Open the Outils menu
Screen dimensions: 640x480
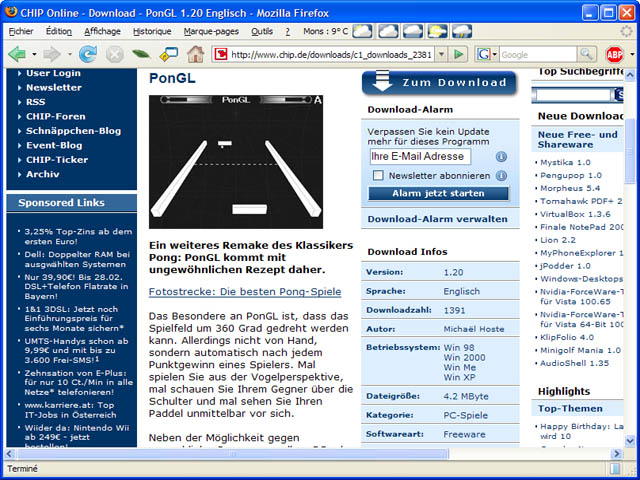[262, 31]
